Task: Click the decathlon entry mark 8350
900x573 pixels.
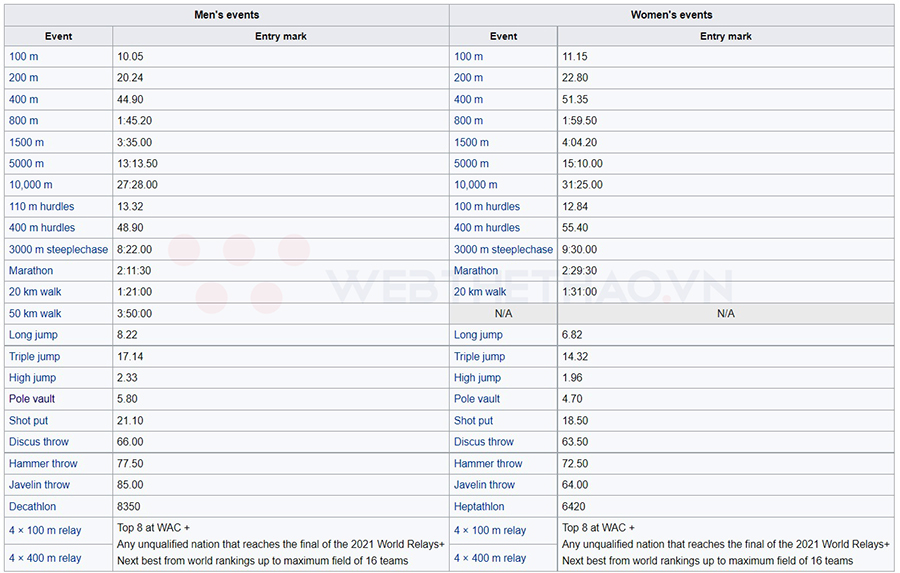Action: click(129, 506)
